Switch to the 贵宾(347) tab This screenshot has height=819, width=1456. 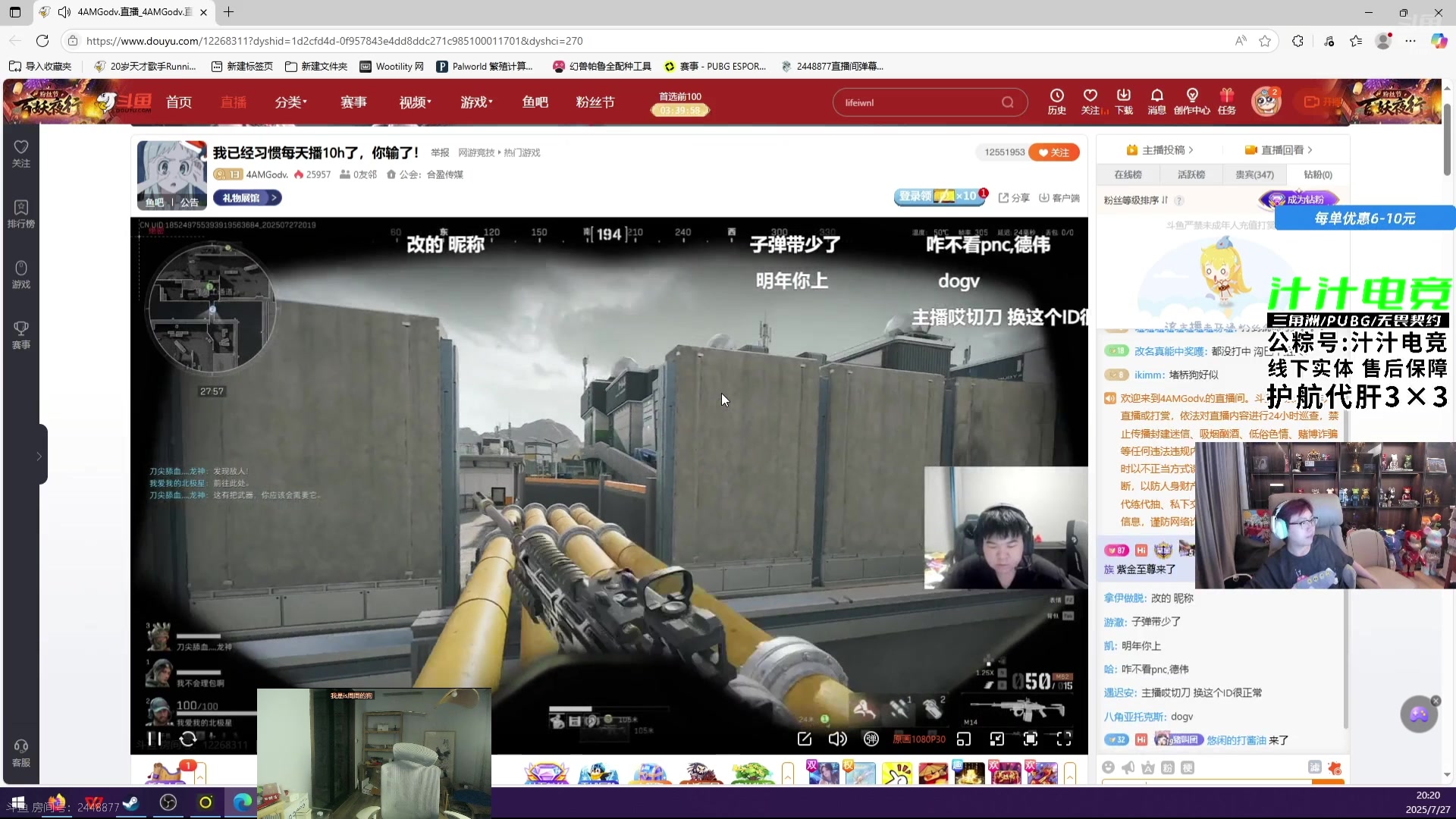tap(1254, 174)
